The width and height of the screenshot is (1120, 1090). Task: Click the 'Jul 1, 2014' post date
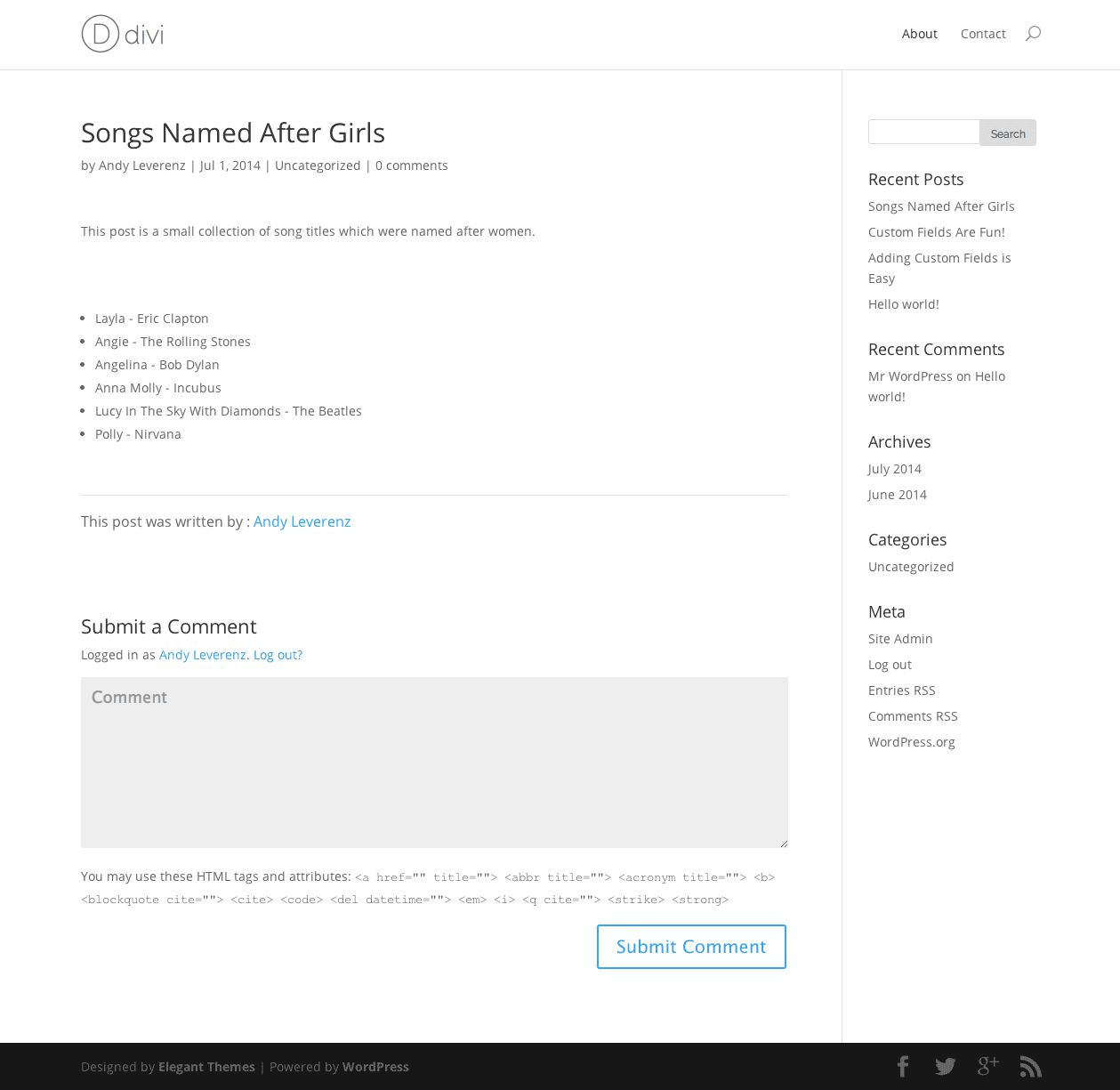coord(230,166)
